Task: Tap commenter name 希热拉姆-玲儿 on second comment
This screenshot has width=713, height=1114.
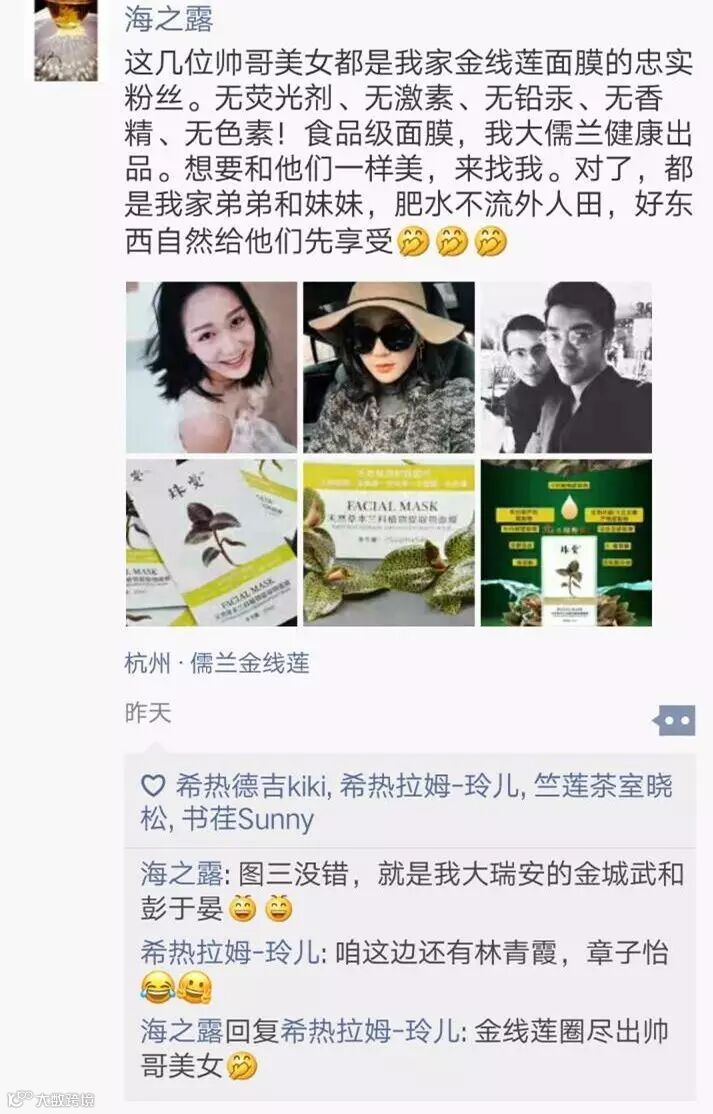Action: (x=231, y=952)
